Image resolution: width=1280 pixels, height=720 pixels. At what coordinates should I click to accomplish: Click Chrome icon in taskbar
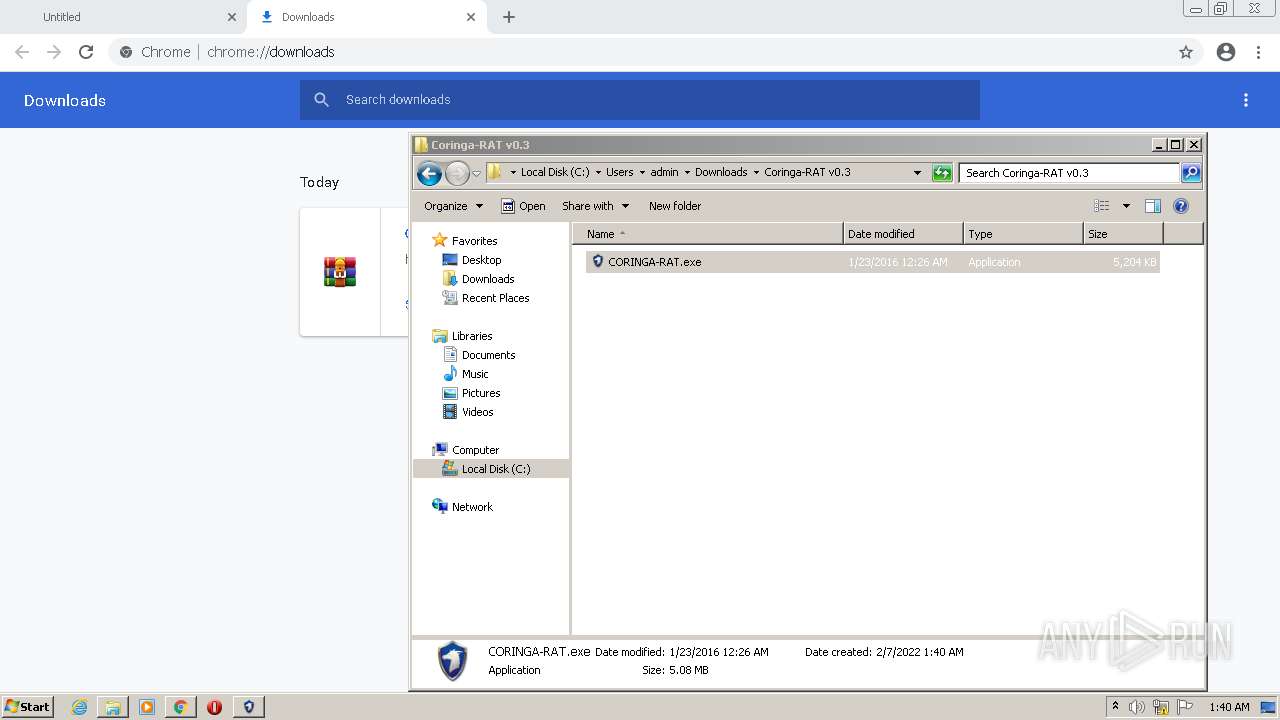[x=180, y=707]
